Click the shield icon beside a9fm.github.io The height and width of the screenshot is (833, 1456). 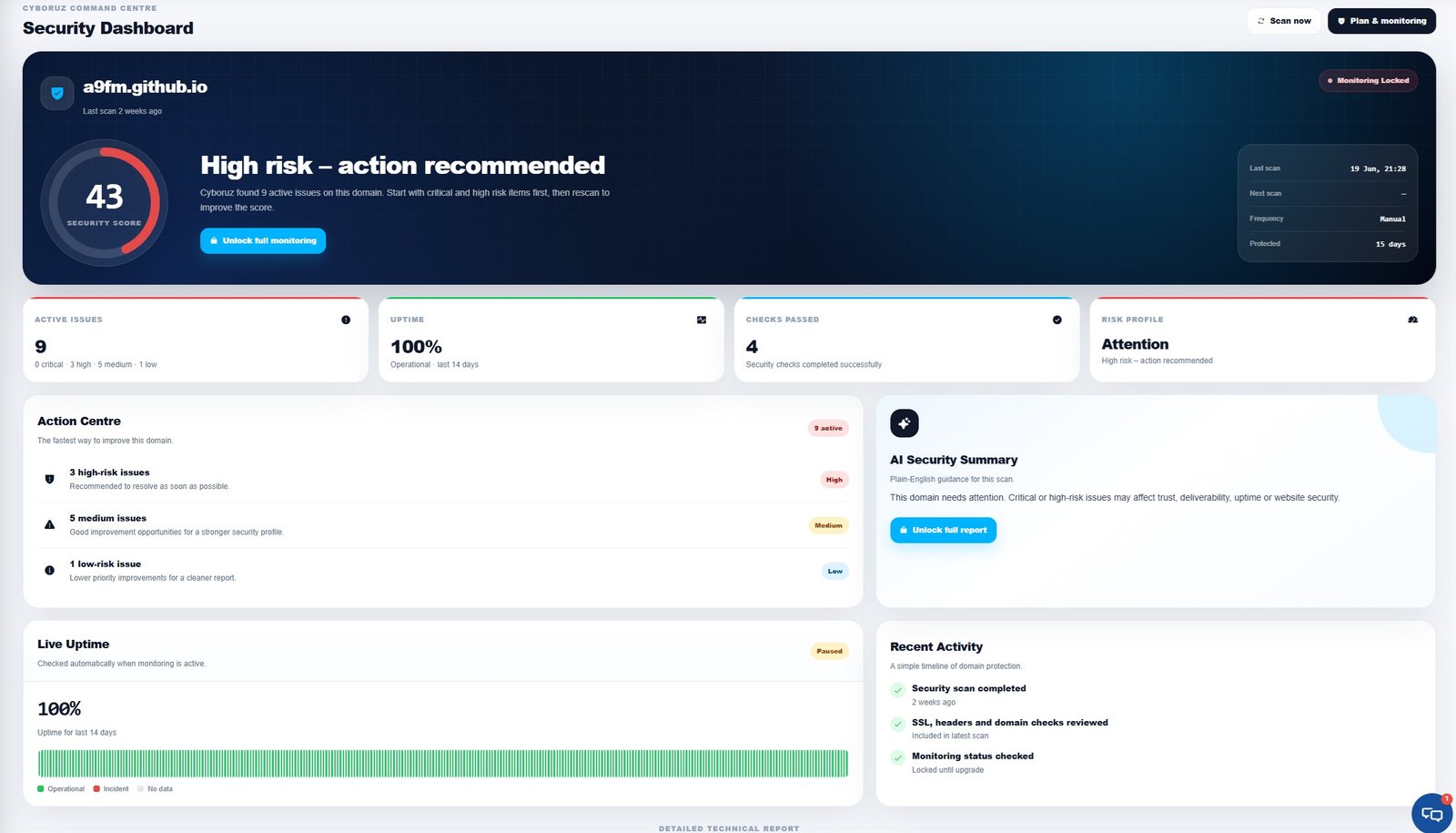point(57,93)
